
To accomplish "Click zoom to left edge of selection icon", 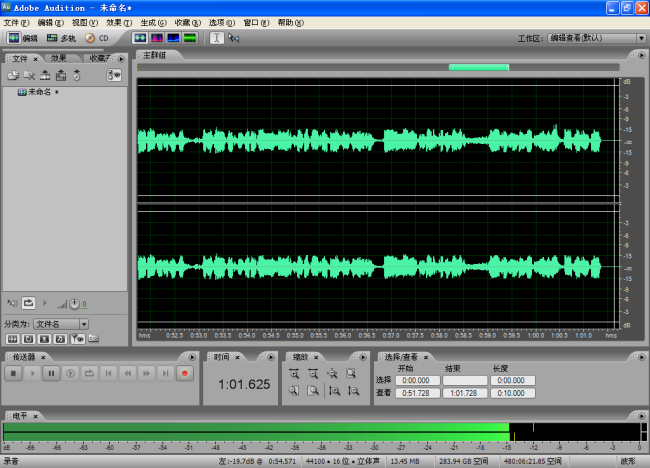I will tap(294, 390).
